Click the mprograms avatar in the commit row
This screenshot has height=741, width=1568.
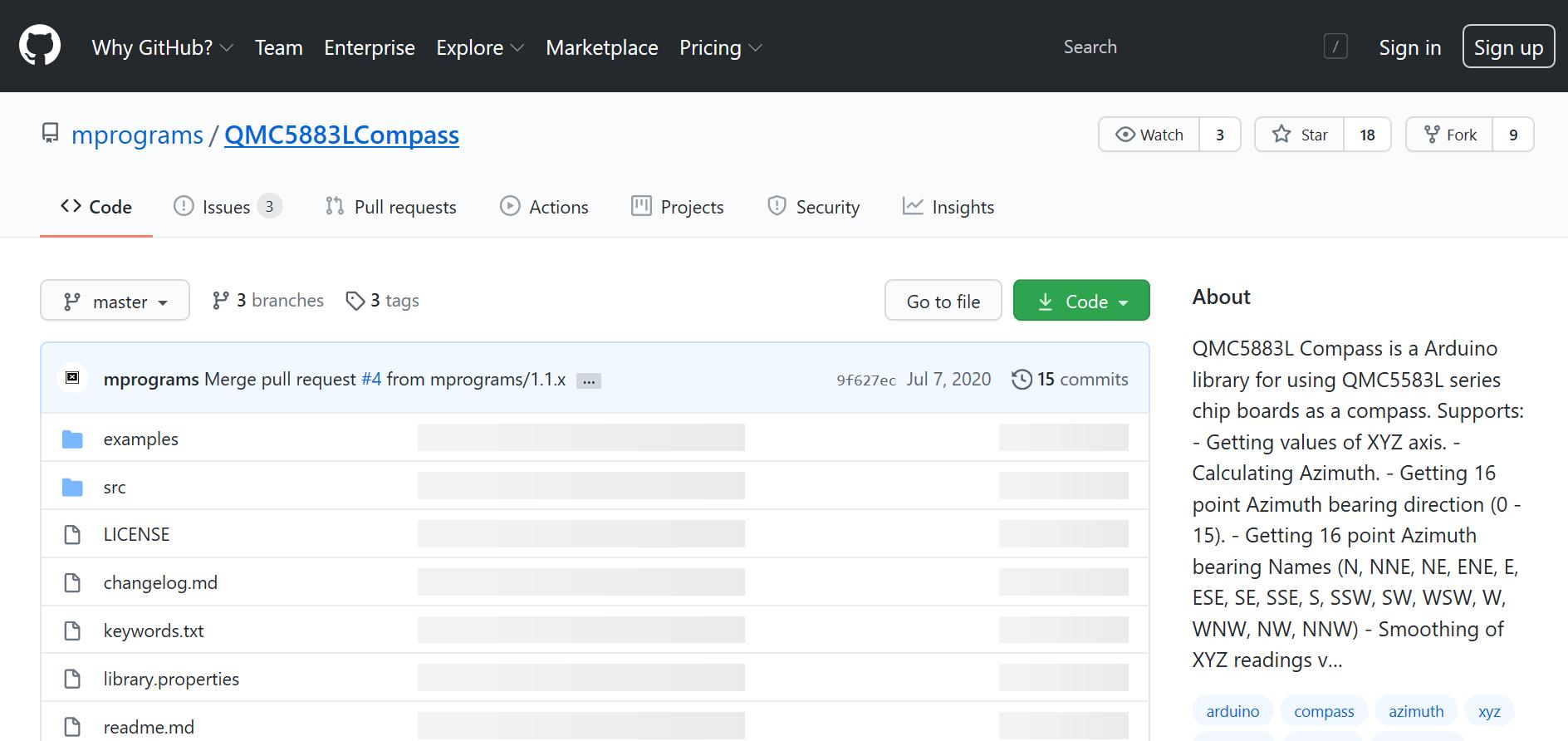pos(72,378)
